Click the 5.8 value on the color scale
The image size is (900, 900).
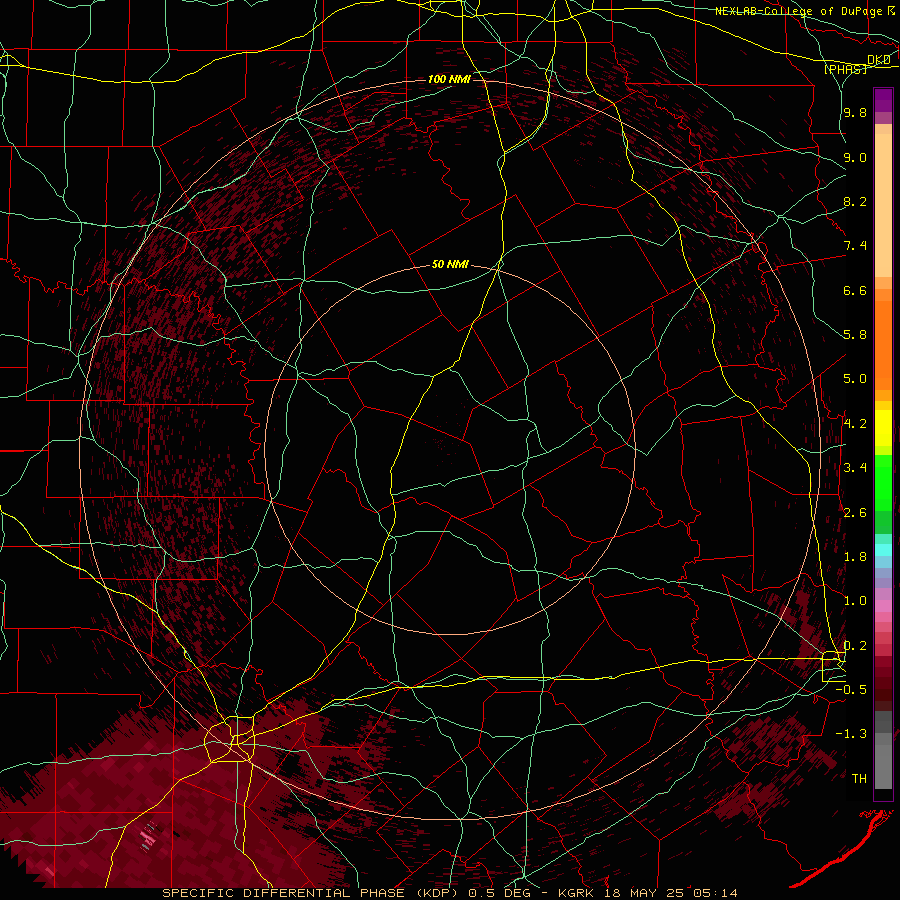coord(855,335)
